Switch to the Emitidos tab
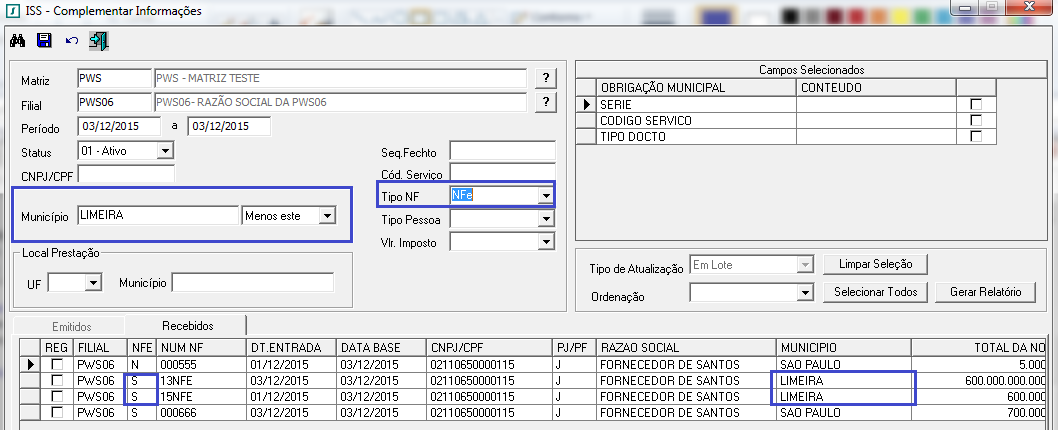The width and height of the screenshot is (1058, 430). point(71,326)
